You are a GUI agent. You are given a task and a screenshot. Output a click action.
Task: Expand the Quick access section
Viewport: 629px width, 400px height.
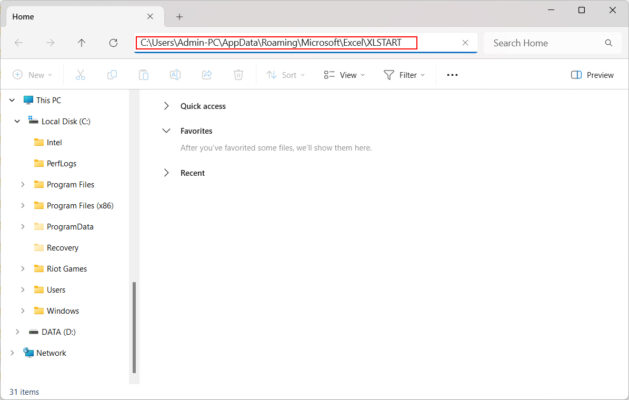coord(166,106)
